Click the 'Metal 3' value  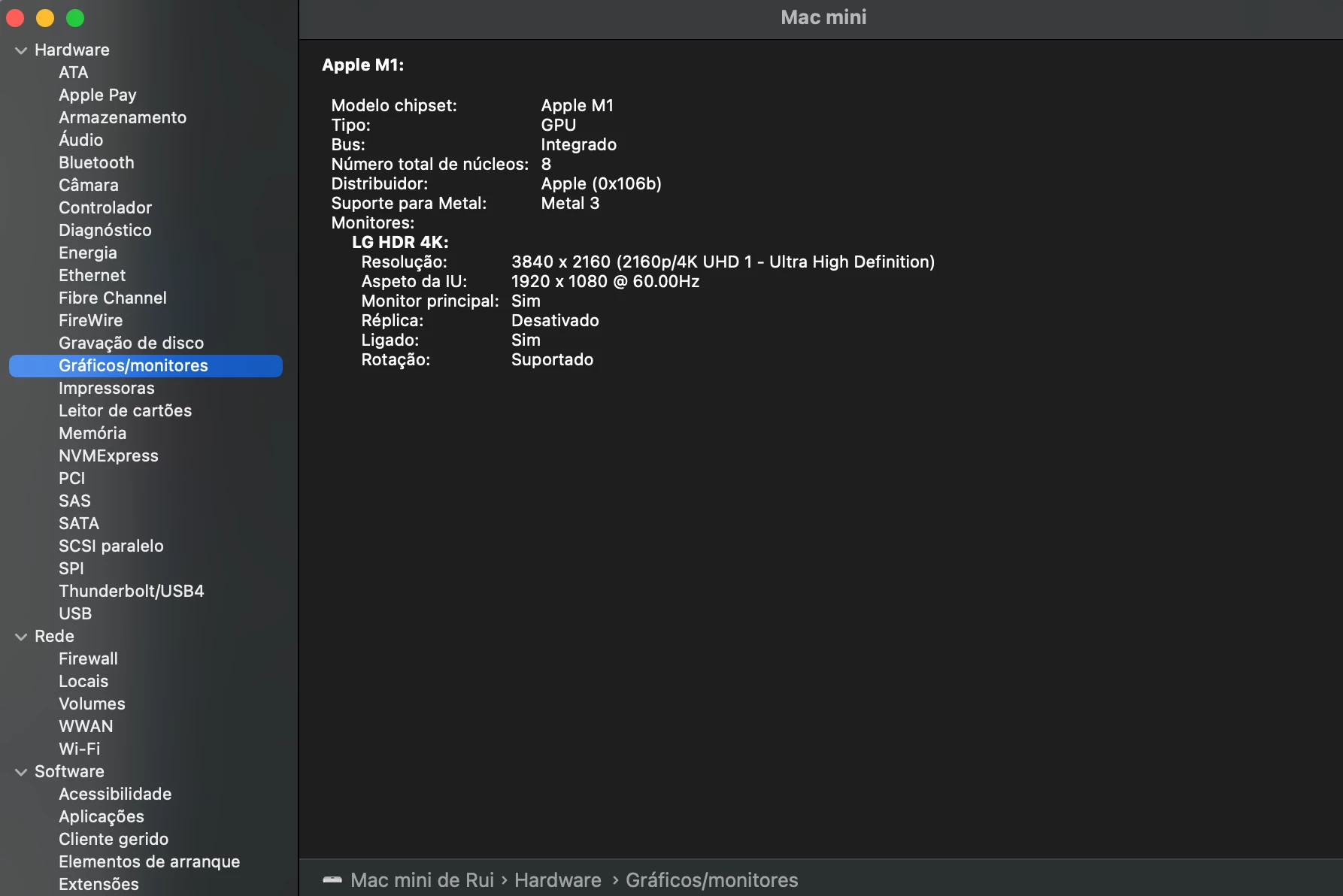point(570,204)
